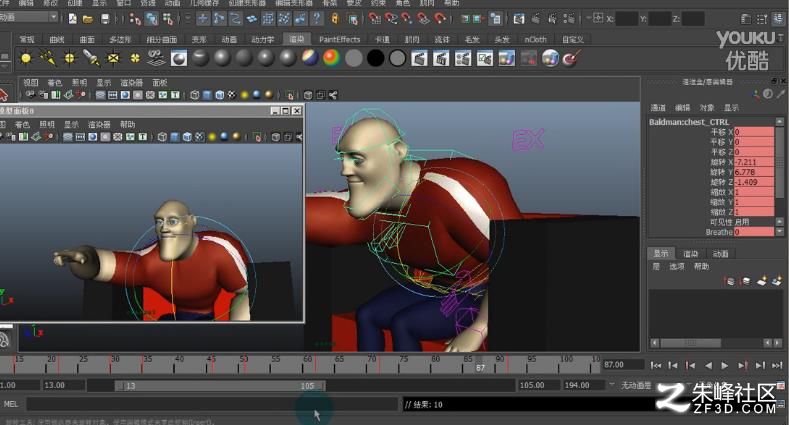This screenshot has height=425, width=789.
Task: Open 选项 menu in layer editor
Action: [x=677, y=267]
